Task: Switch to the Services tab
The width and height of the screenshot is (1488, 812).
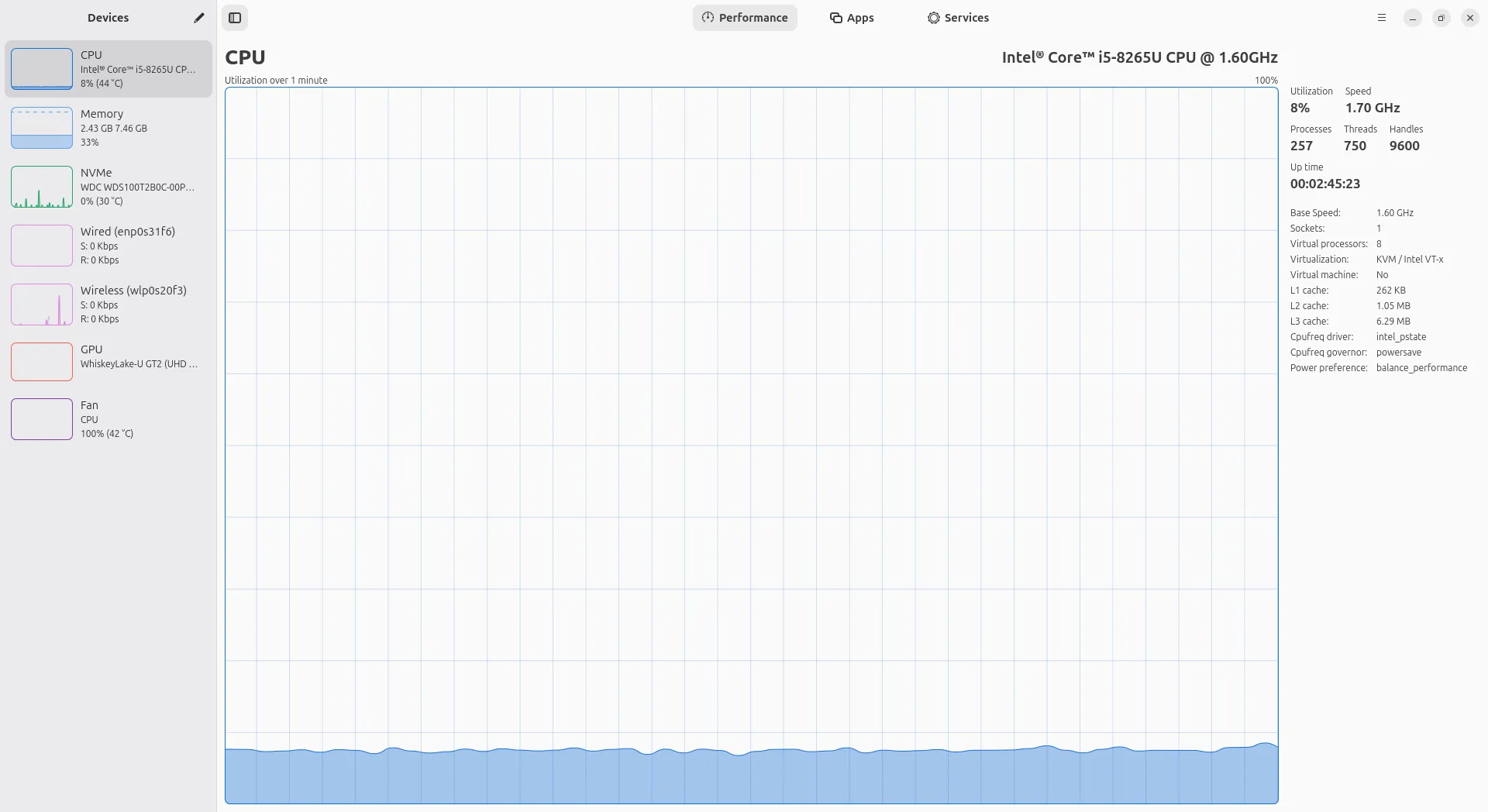Action: (958, 18)
